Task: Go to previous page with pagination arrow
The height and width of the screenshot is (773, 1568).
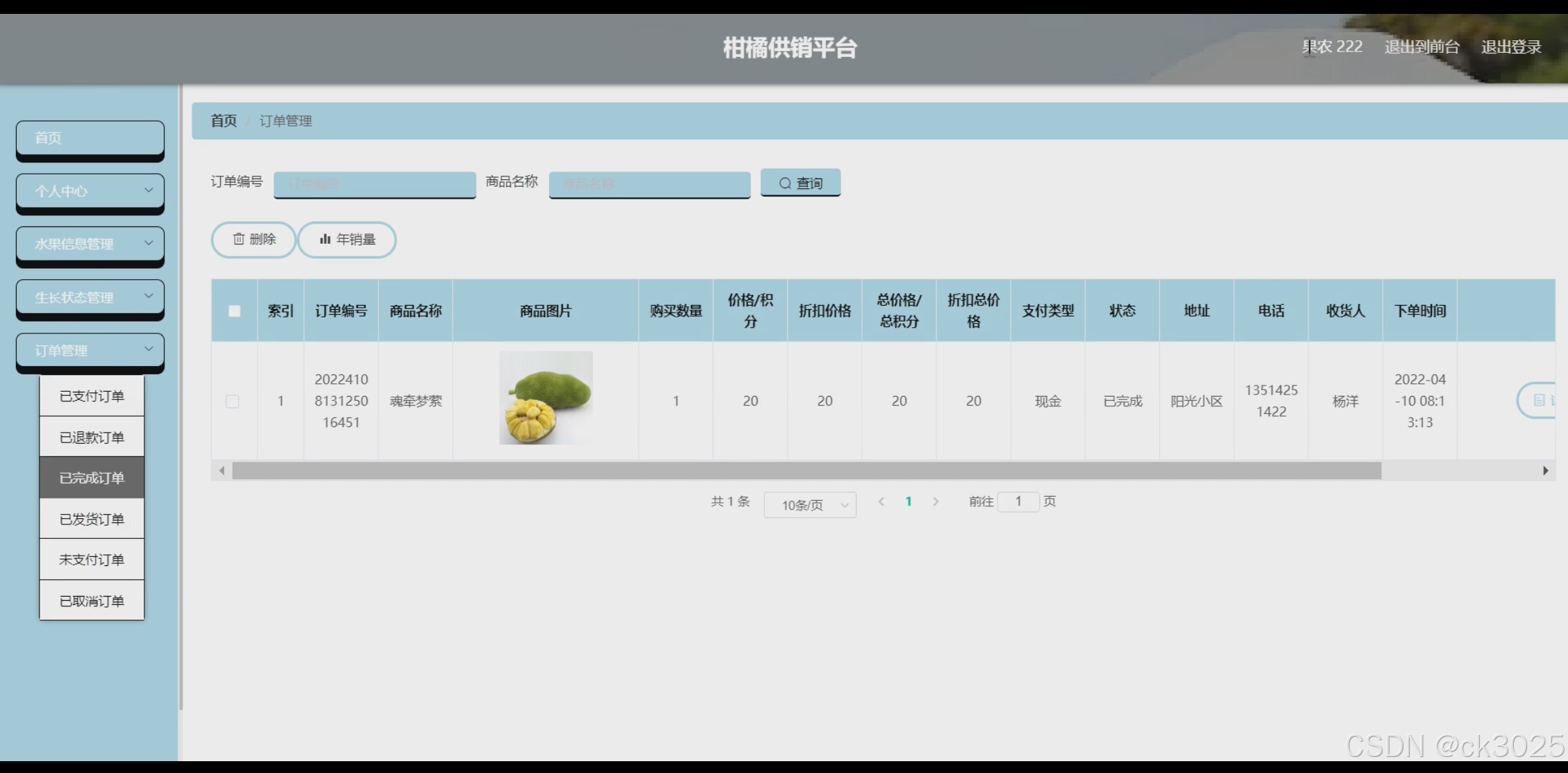Action: pos(882,501)
